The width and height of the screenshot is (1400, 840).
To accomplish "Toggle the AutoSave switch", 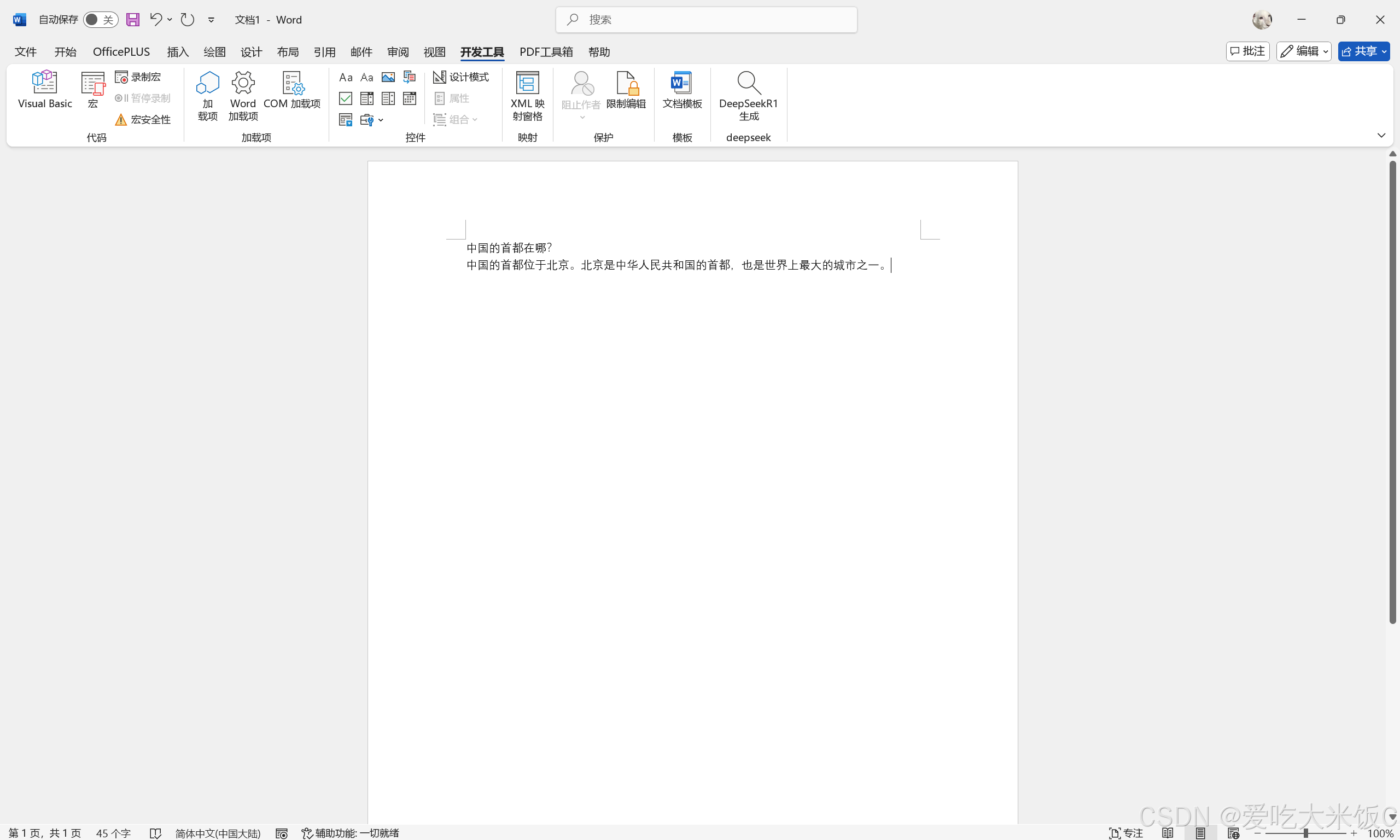I will (x=100, y=20).
